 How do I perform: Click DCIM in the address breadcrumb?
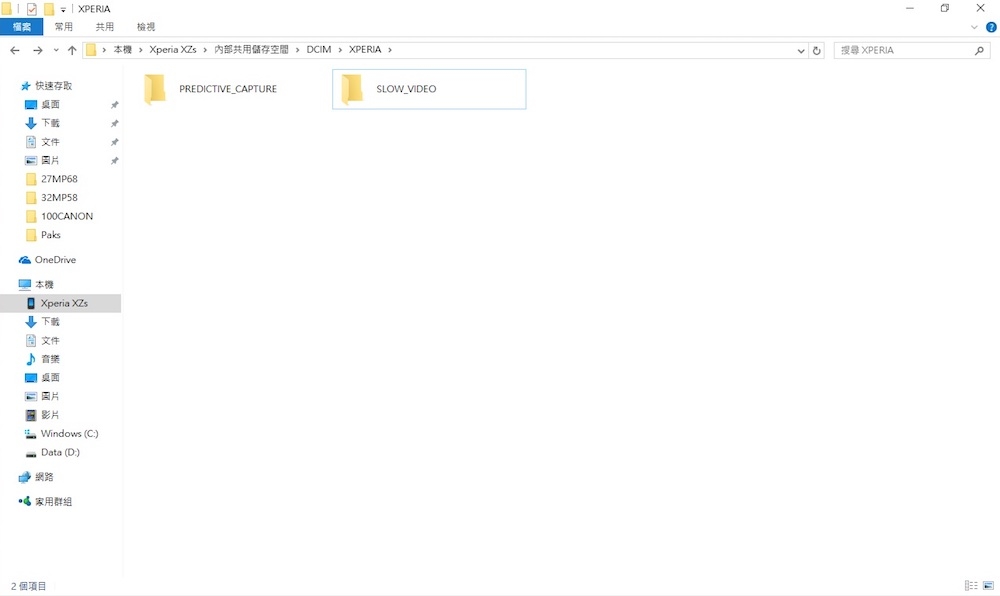(x=319, y=50)
